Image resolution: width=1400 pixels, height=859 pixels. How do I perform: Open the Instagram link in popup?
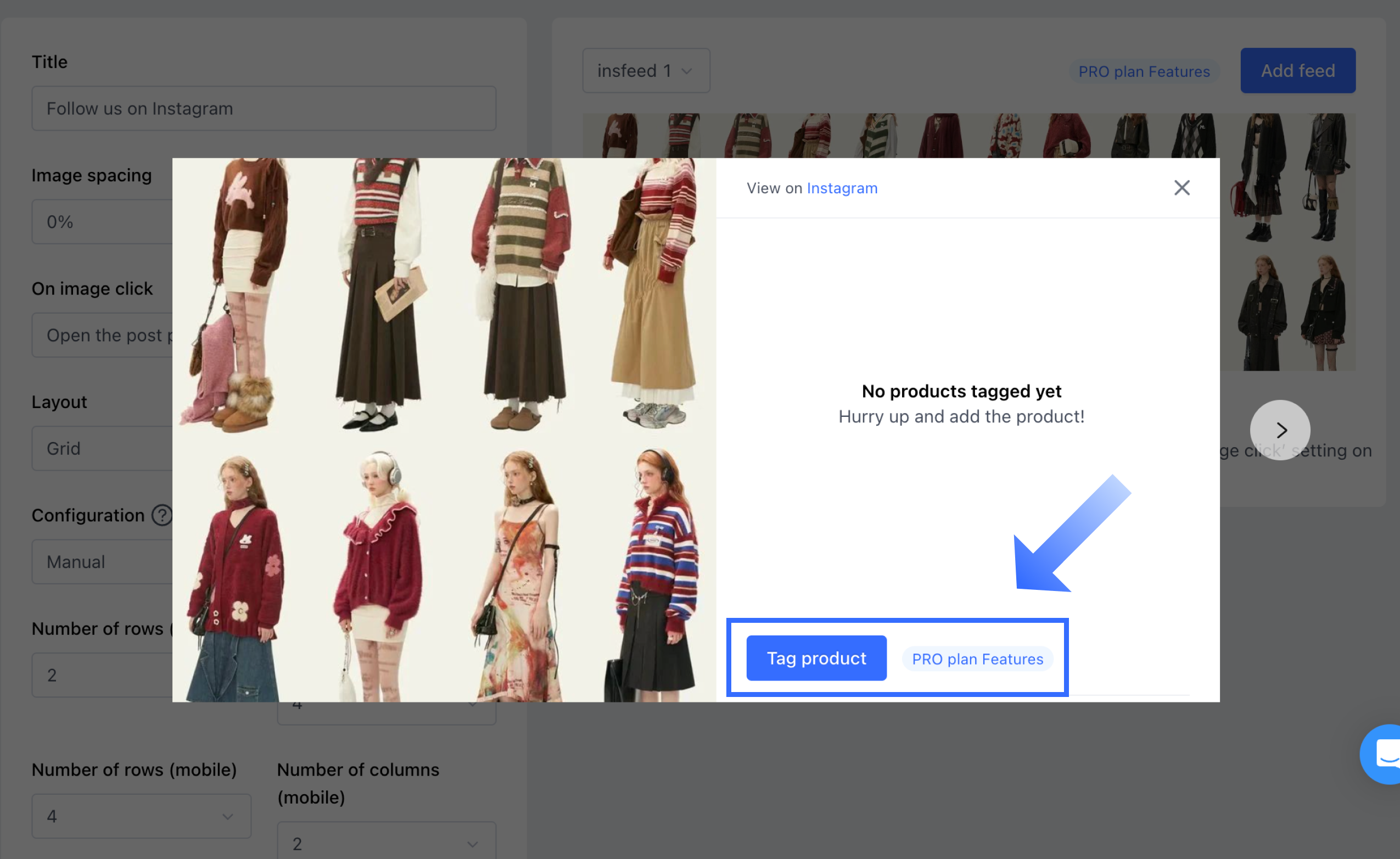point(842,188)
